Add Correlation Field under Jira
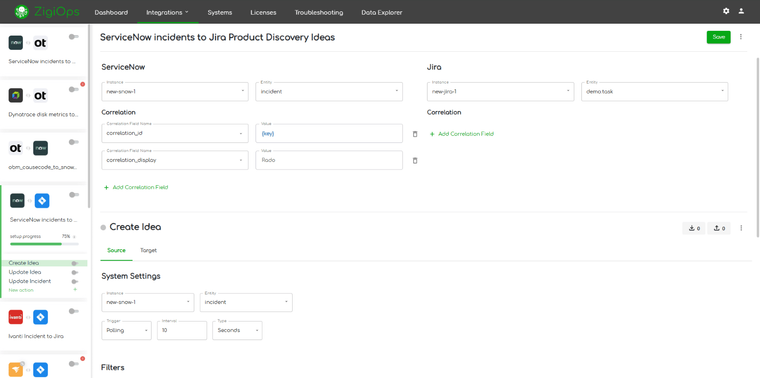Screen dimensions: 760x378 tap(461, 134)
